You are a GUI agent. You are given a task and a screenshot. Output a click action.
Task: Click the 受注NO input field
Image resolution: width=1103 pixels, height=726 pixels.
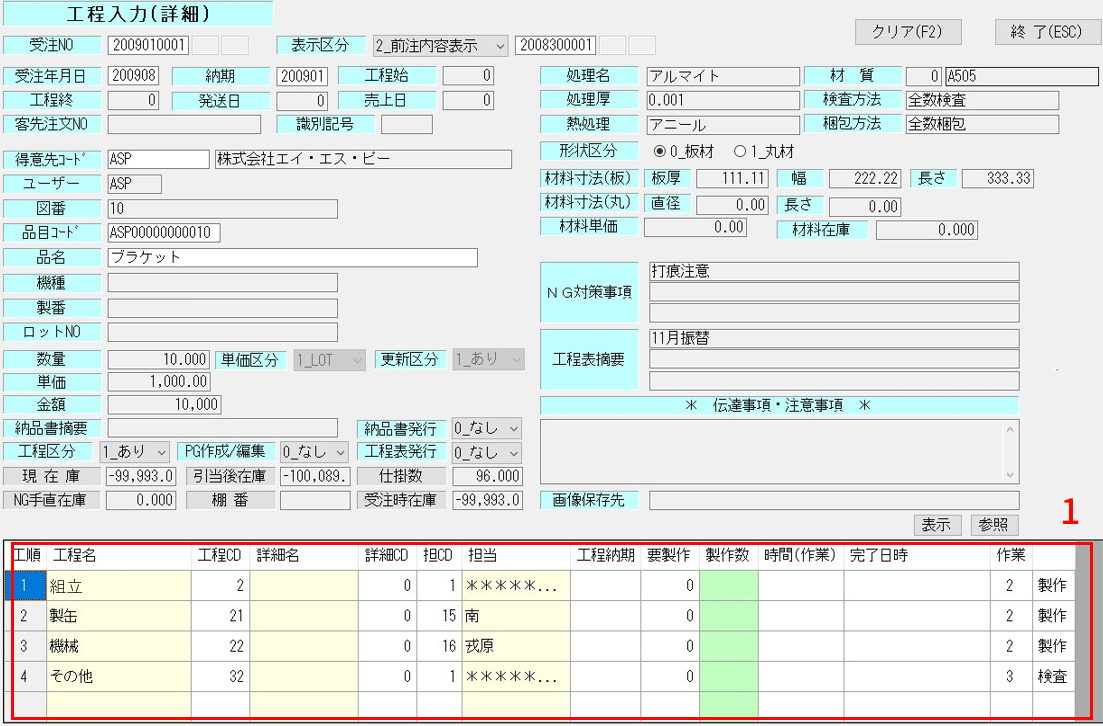[x=148, y=45]
